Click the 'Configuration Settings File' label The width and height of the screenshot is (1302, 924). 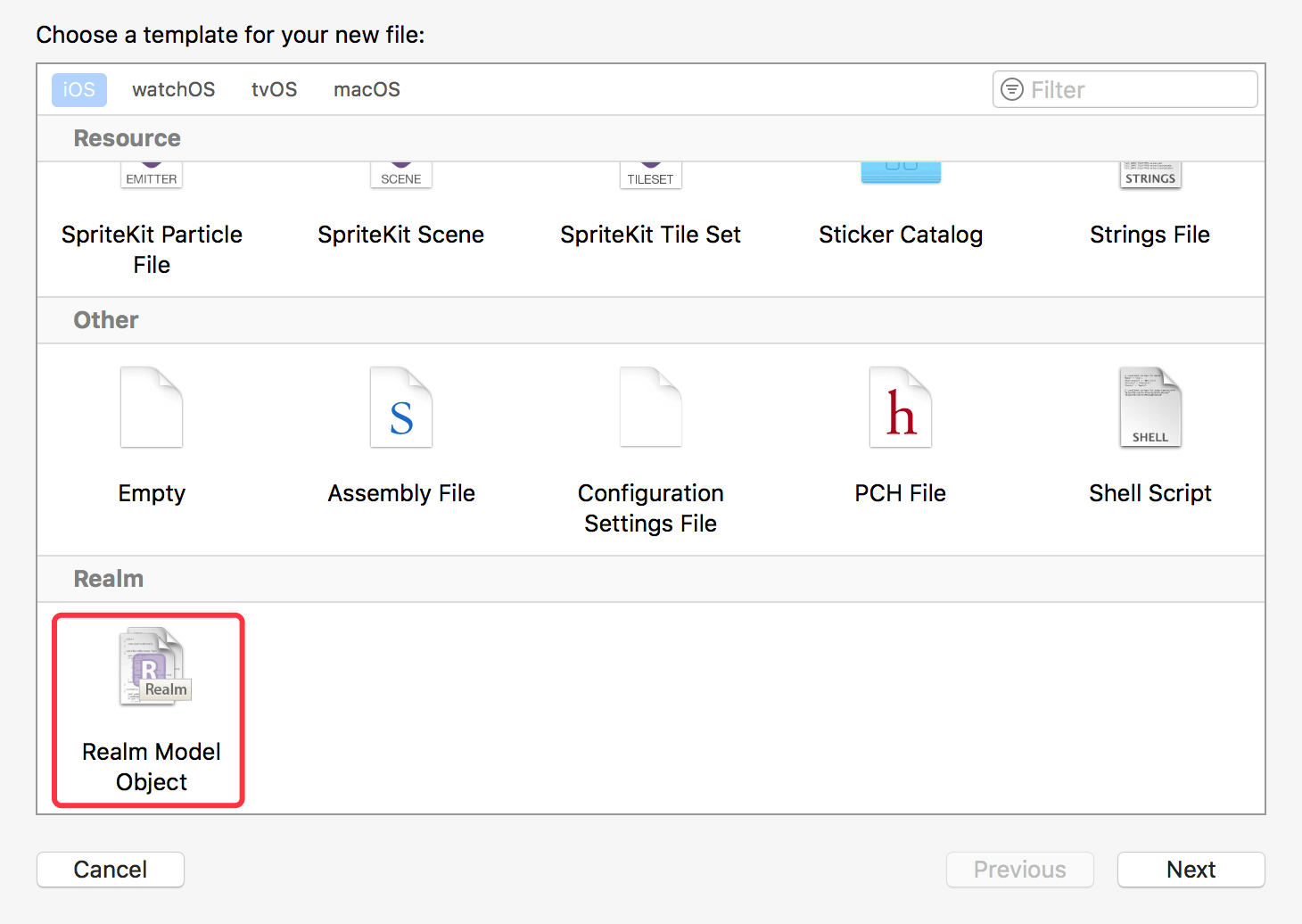(651, 508)
